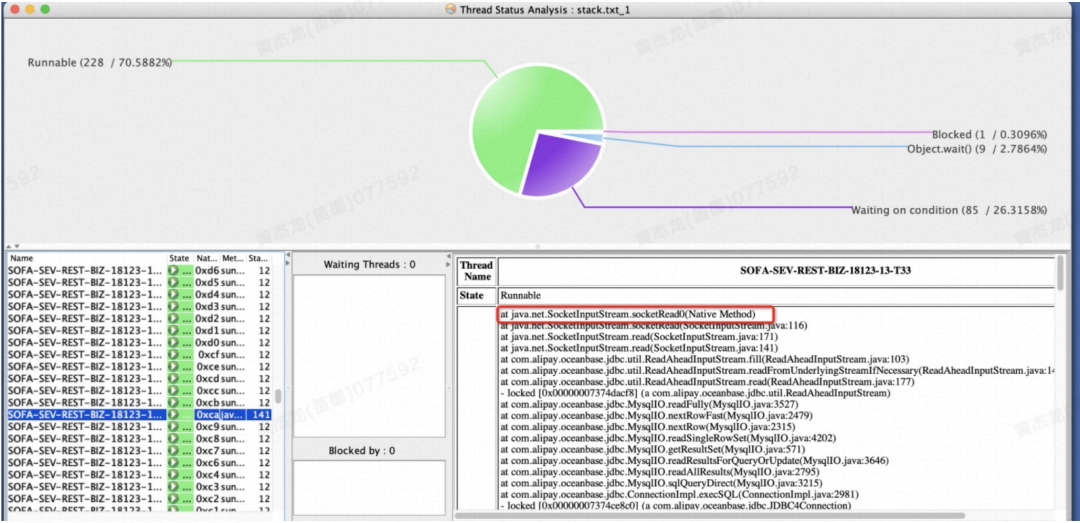
Task: Click the runnable state icon for thread 0xd4
Action: 174,294
